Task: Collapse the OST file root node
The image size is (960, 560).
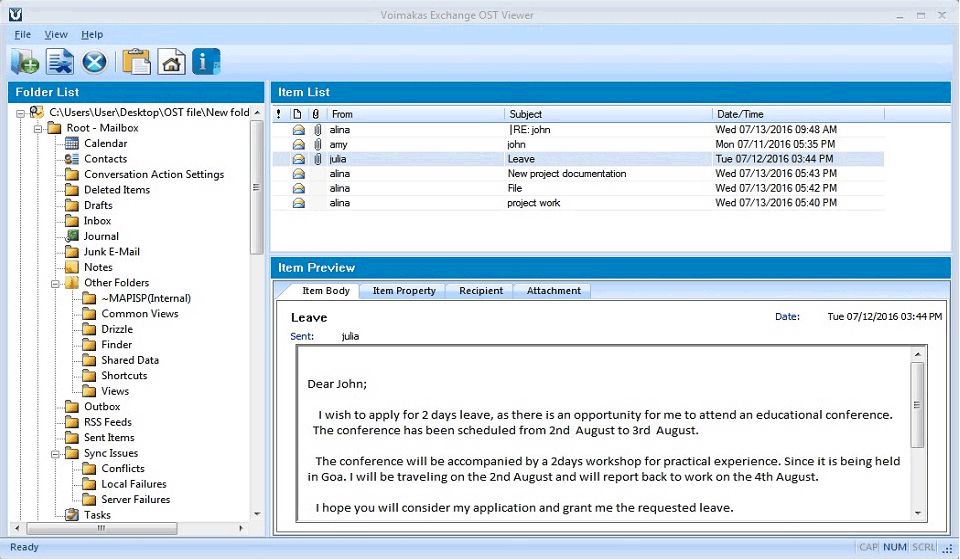Action: [x=20, y=113]
